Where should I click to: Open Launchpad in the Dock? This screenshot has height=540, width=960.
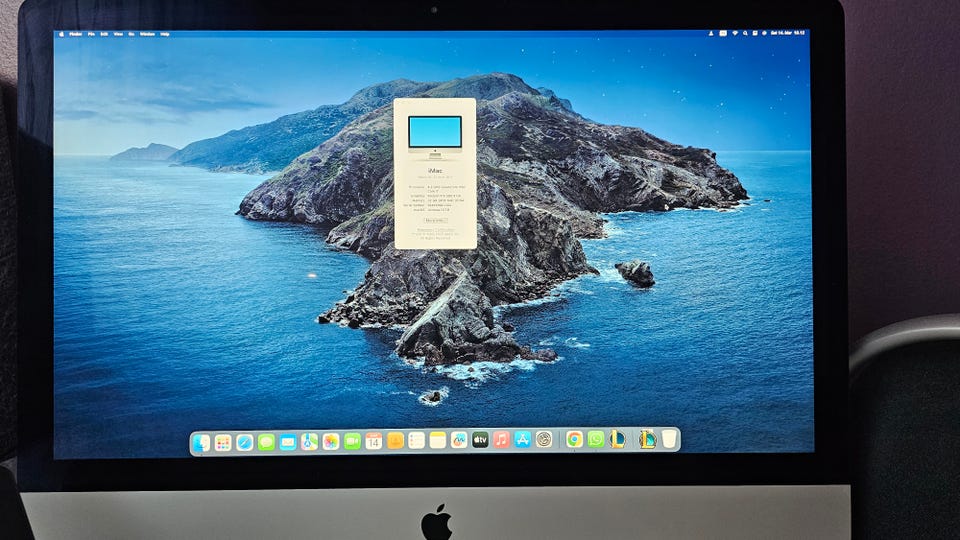223,442
